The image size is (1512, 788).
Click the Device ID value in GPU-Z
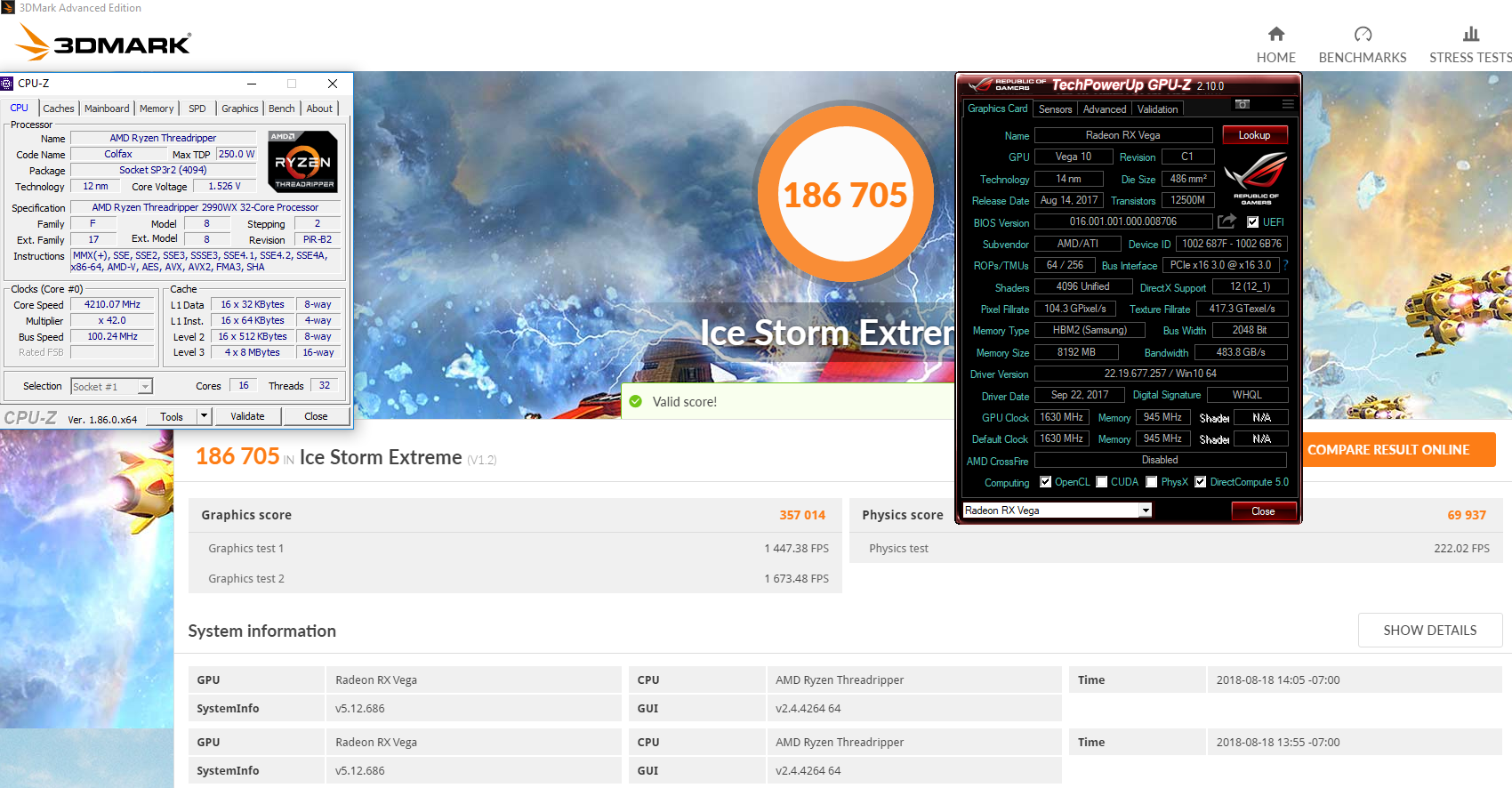tap(1232, 244)
